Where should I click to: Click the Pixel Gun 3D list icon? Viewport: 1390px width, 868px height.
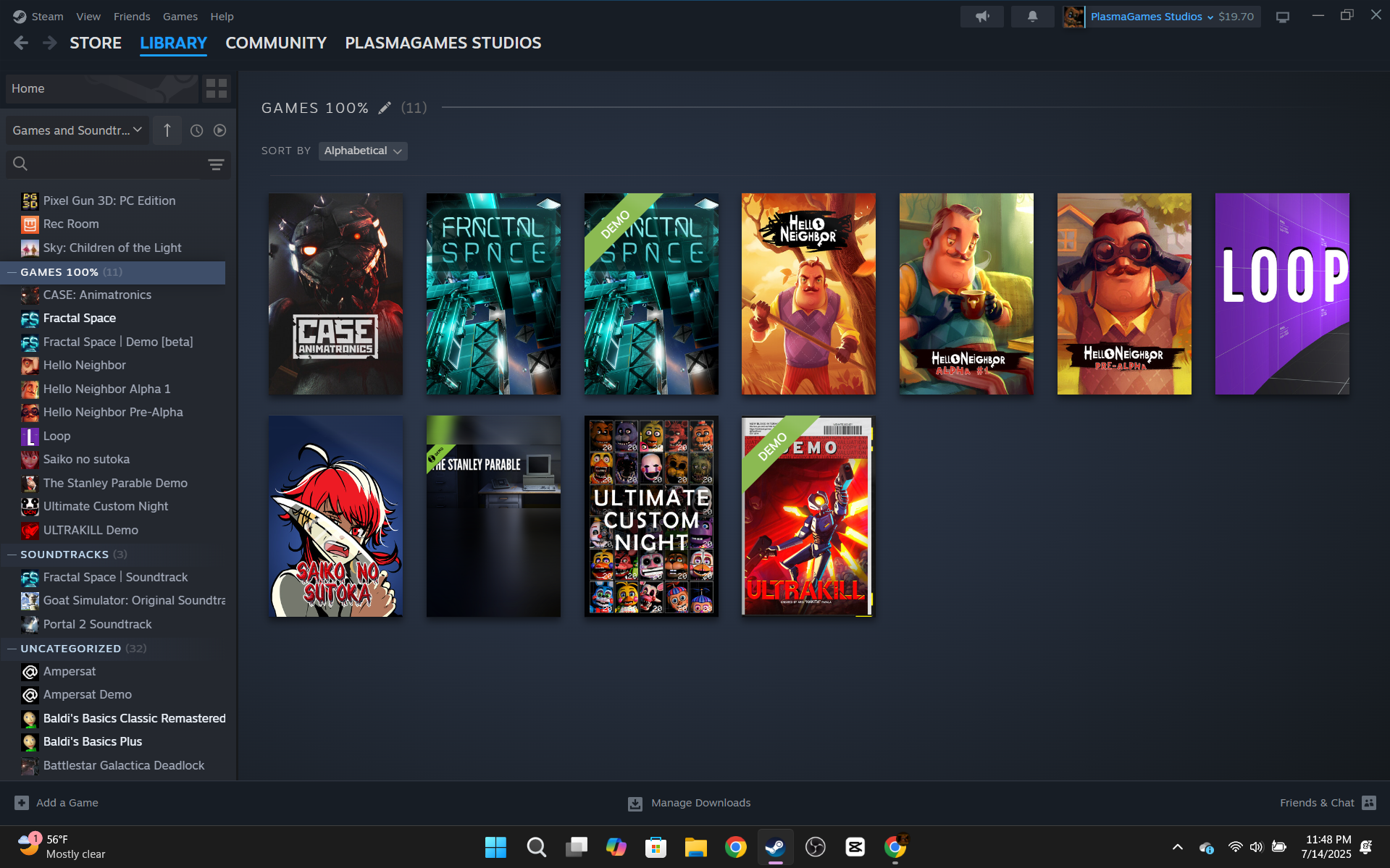(x=30, y=201)
